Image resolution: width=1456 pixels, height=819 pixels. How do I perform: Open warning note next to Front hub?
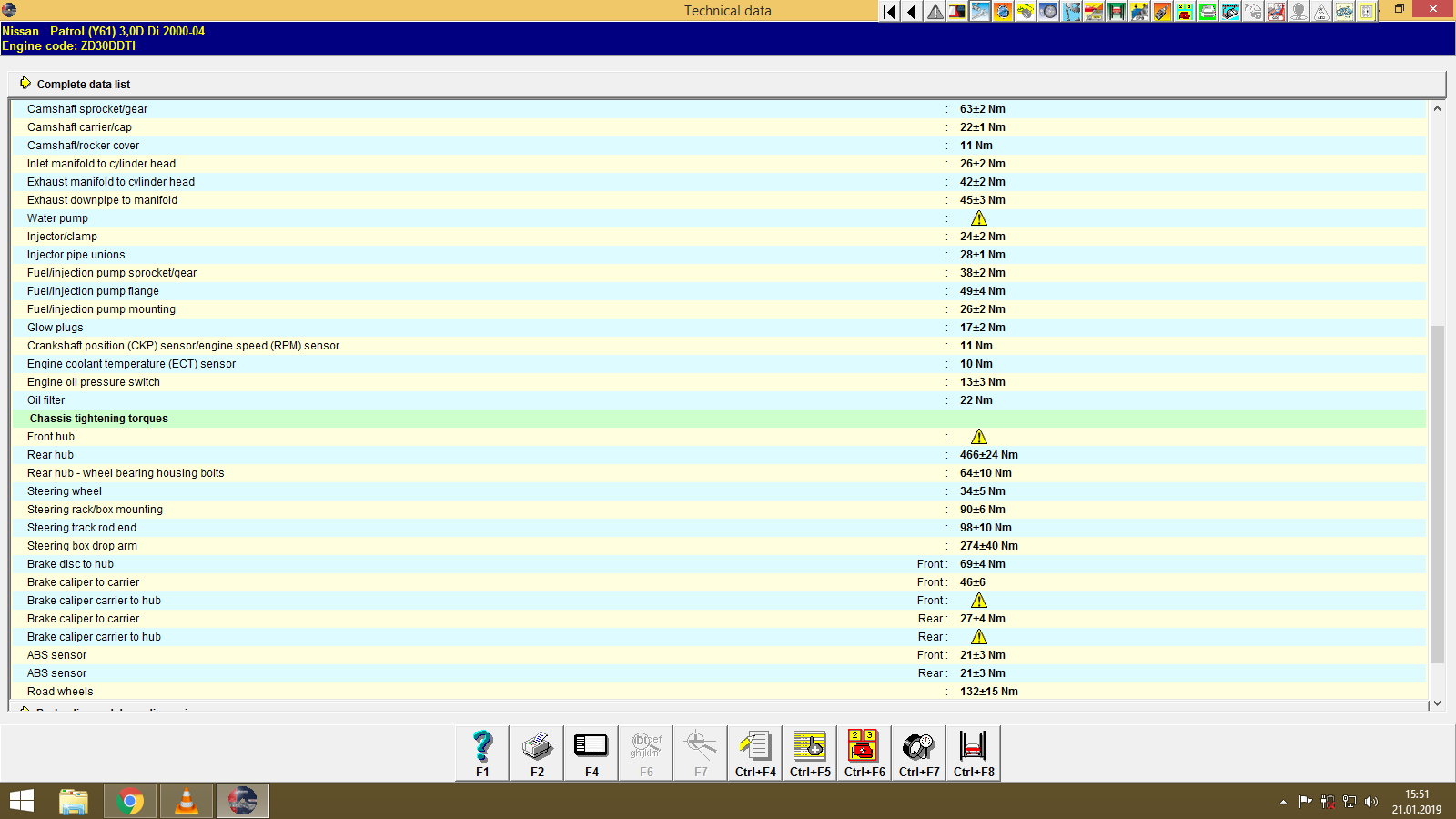[x=979, y=437]
